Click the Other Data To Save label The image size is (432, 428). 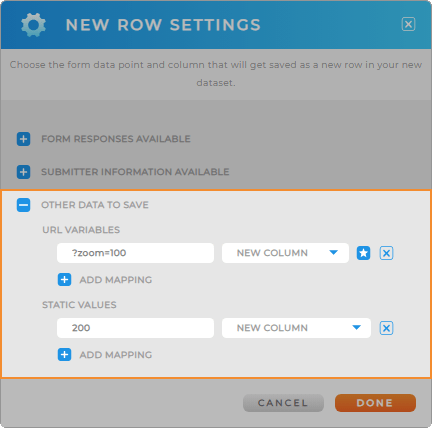coord(95,205)
